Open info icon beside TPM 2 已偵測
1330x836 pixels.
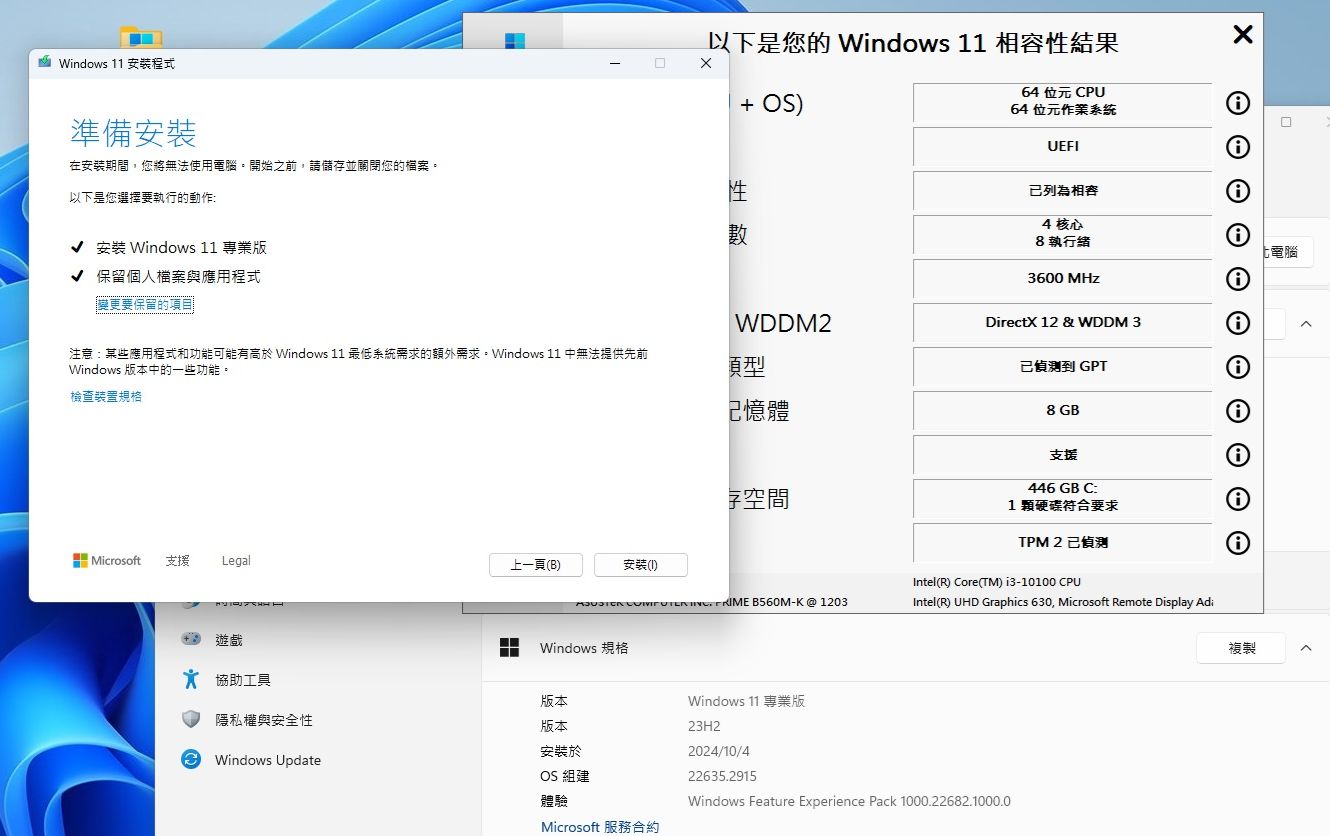(1238, 542)
